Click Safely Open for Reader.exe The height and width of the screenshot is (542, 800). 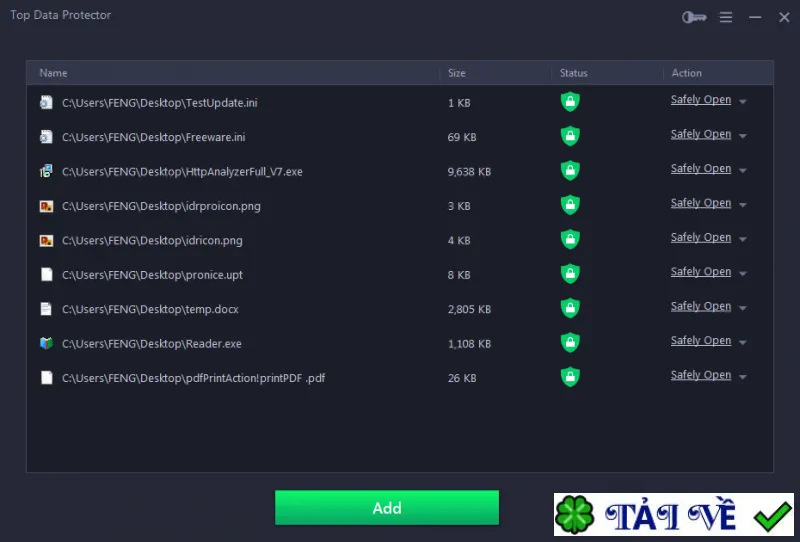click(701, 340)
